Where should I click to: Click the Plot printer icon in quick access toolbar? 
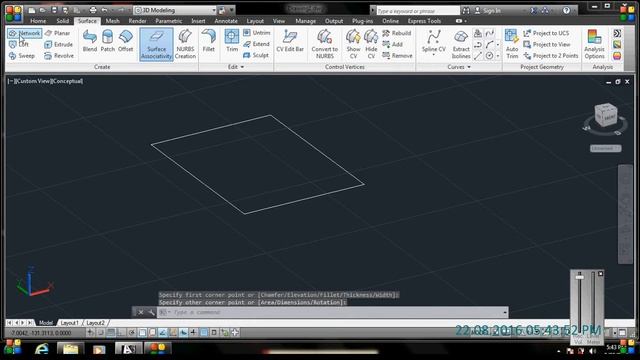(x=93, y=10)
